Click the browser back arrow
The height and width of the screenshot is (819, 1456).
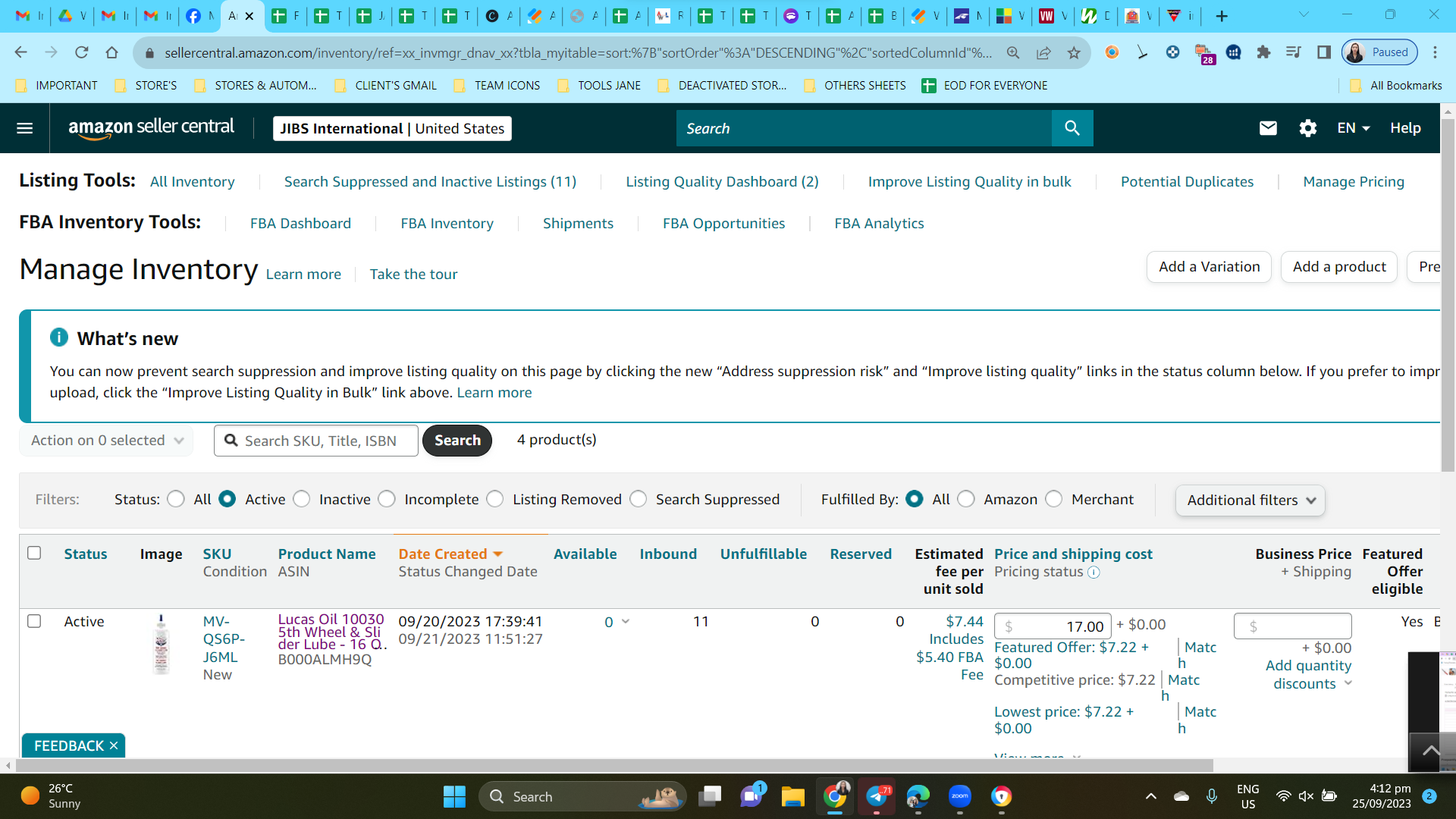pyautogui.click(x=21, y=52)
